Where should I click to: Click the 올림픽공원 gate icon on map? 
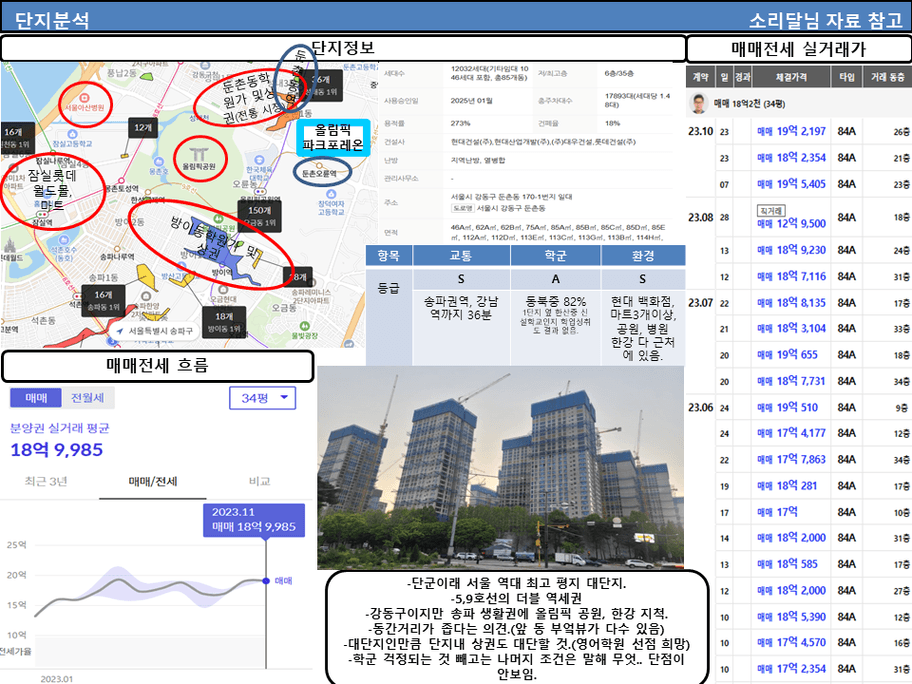pos(199,154)
